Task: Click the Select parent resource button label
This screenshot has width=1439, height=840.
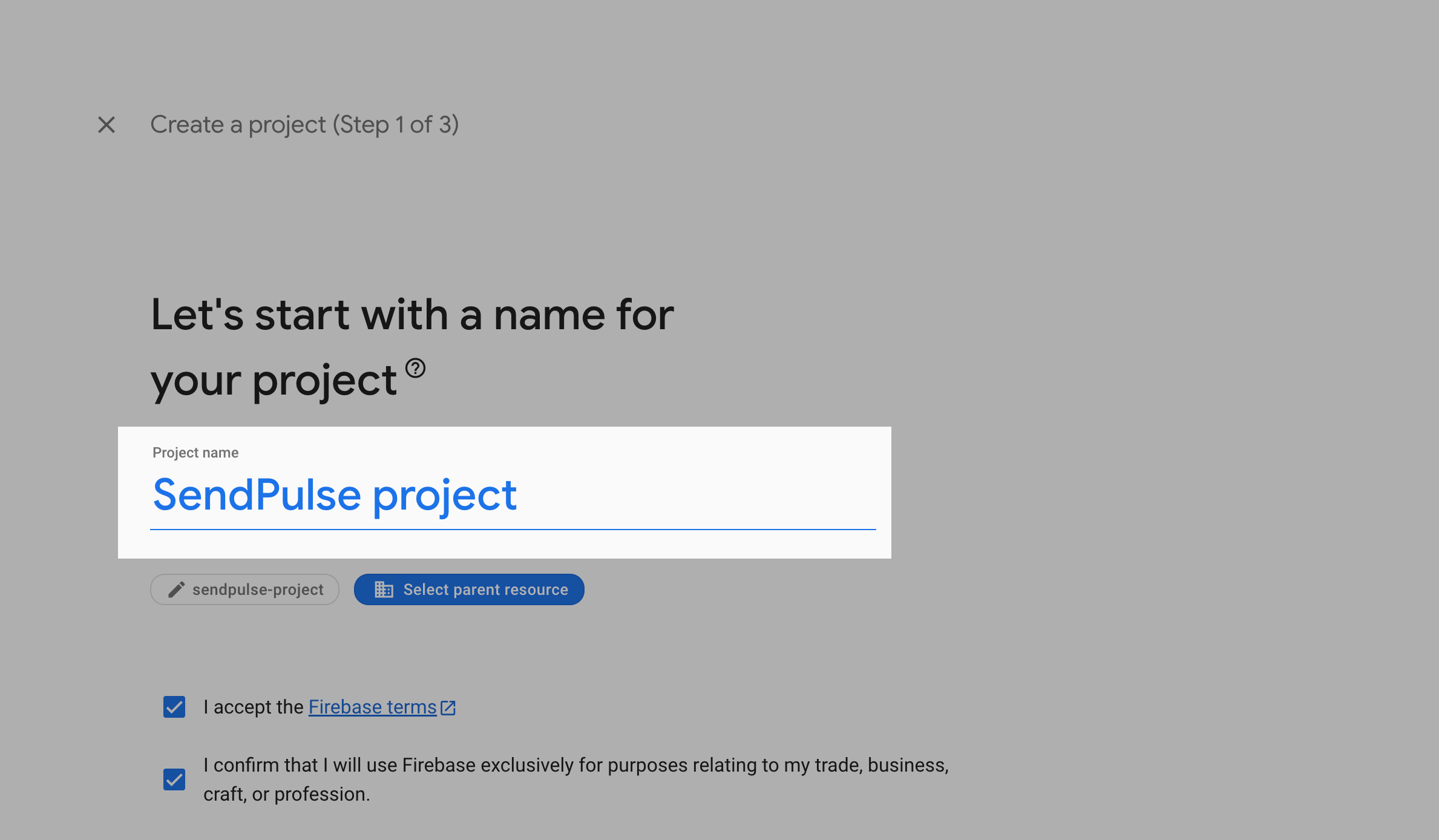Action: point(485,589)
